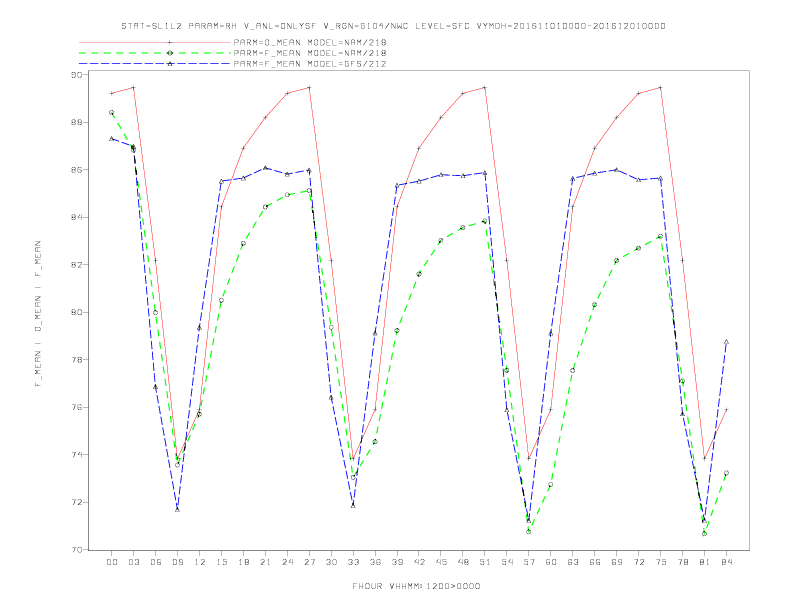This screenshot has height=612, width=792.
Task: Click the y-axis tick label 80
Action: tap(76, 312)
